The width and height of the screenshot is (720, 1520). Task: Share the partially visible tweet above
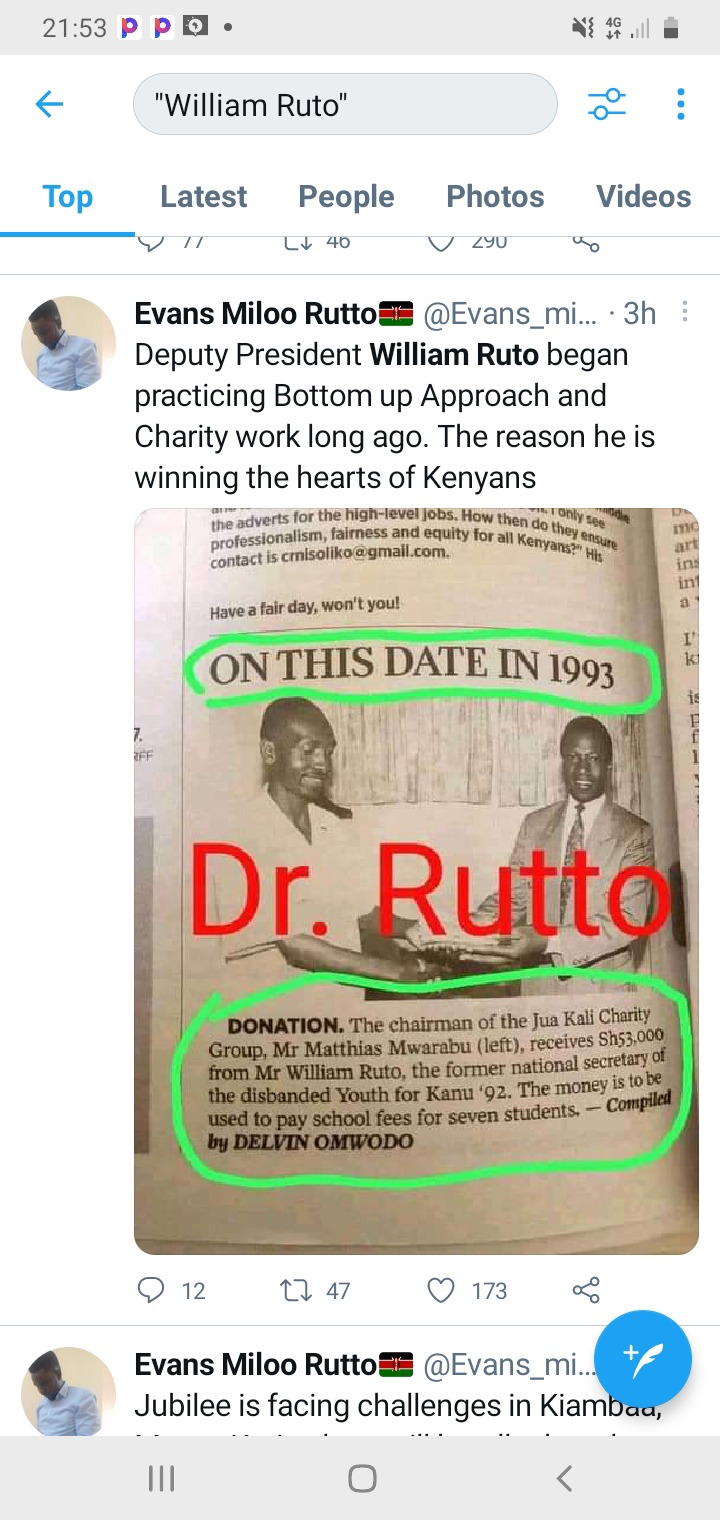pyautogui.click(x=586, y=243)
